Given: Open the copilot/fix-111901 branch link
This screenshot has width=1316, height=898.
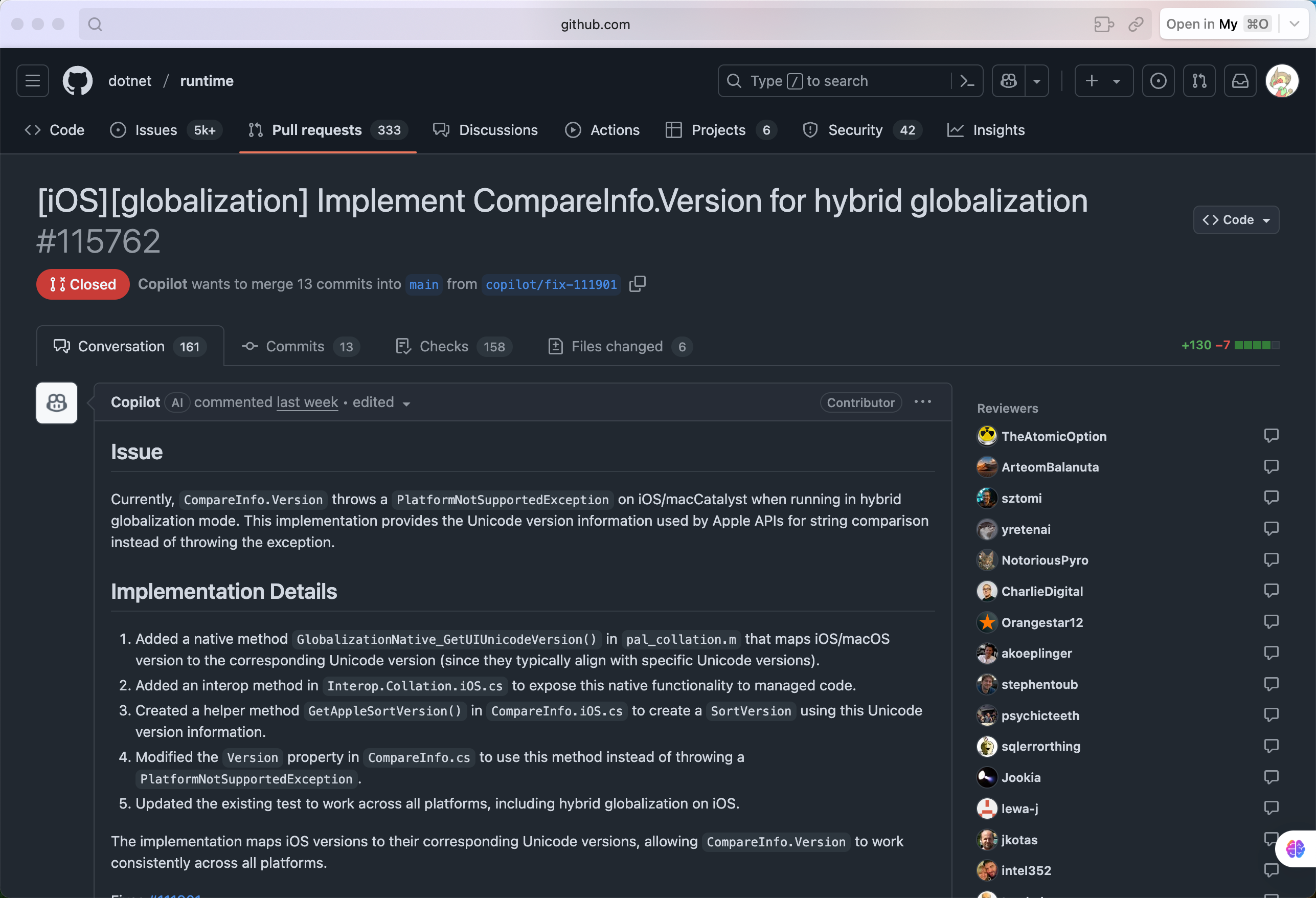Looking at the screenshot, I should point(551,284).
